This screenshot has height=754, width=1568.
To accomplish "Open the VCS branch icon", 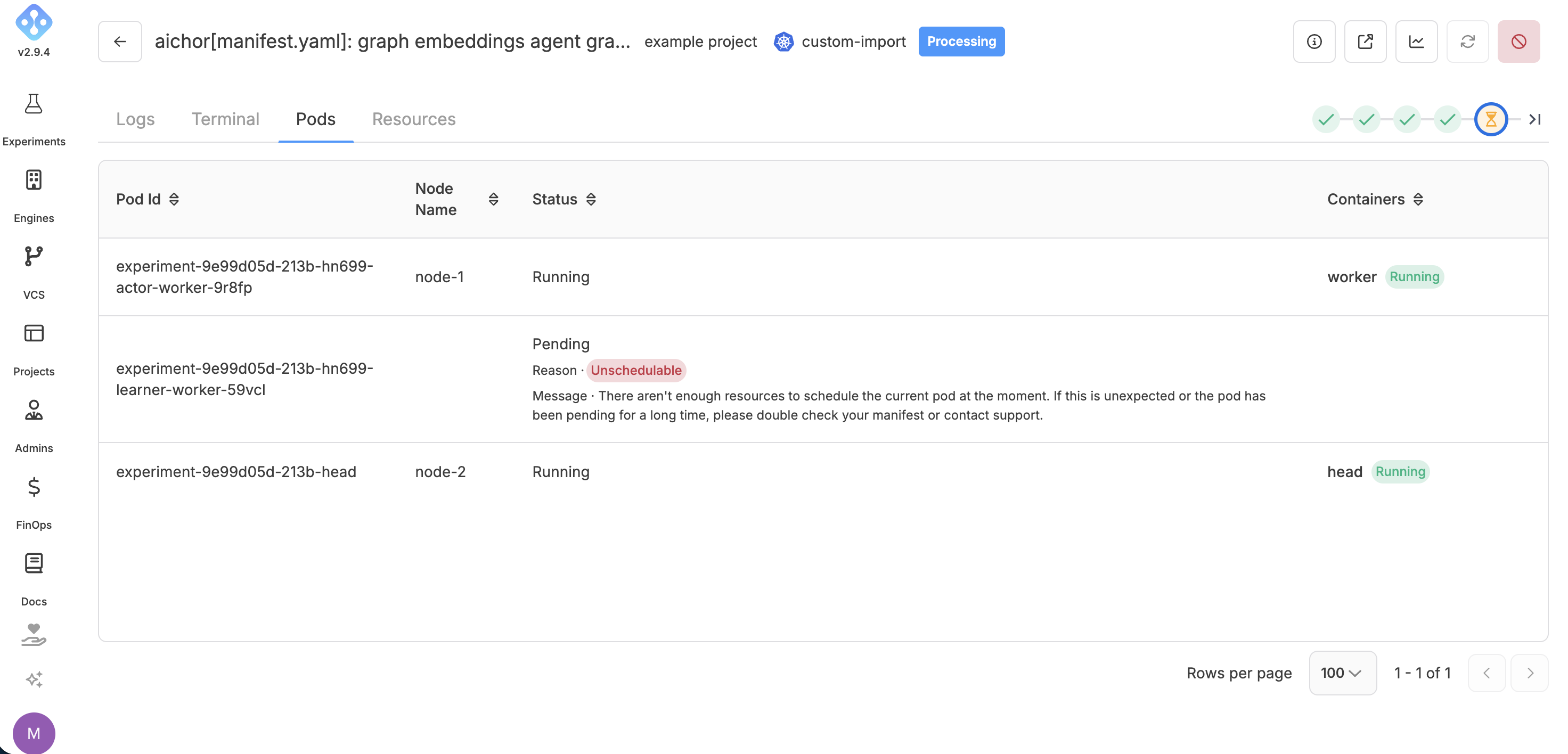I will click(x=34, y=256).
